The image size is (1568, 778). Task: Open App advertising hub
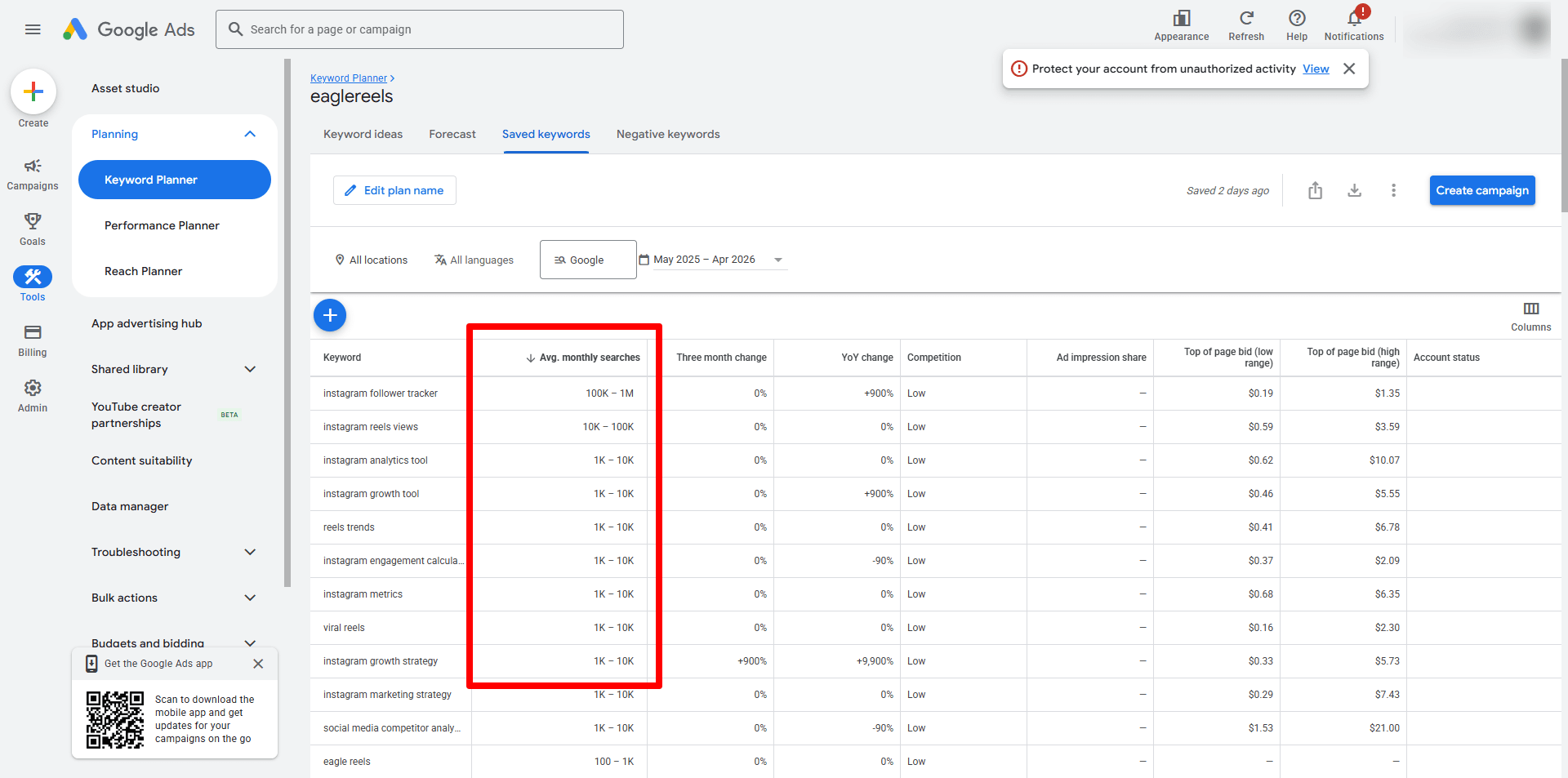click(x=147, y=323)
